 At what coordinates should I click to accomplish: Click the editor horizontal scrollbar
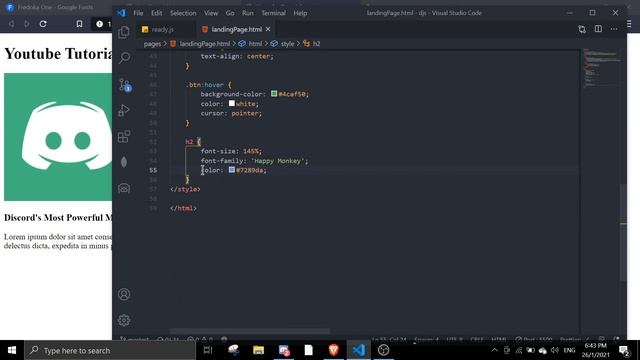250,331
